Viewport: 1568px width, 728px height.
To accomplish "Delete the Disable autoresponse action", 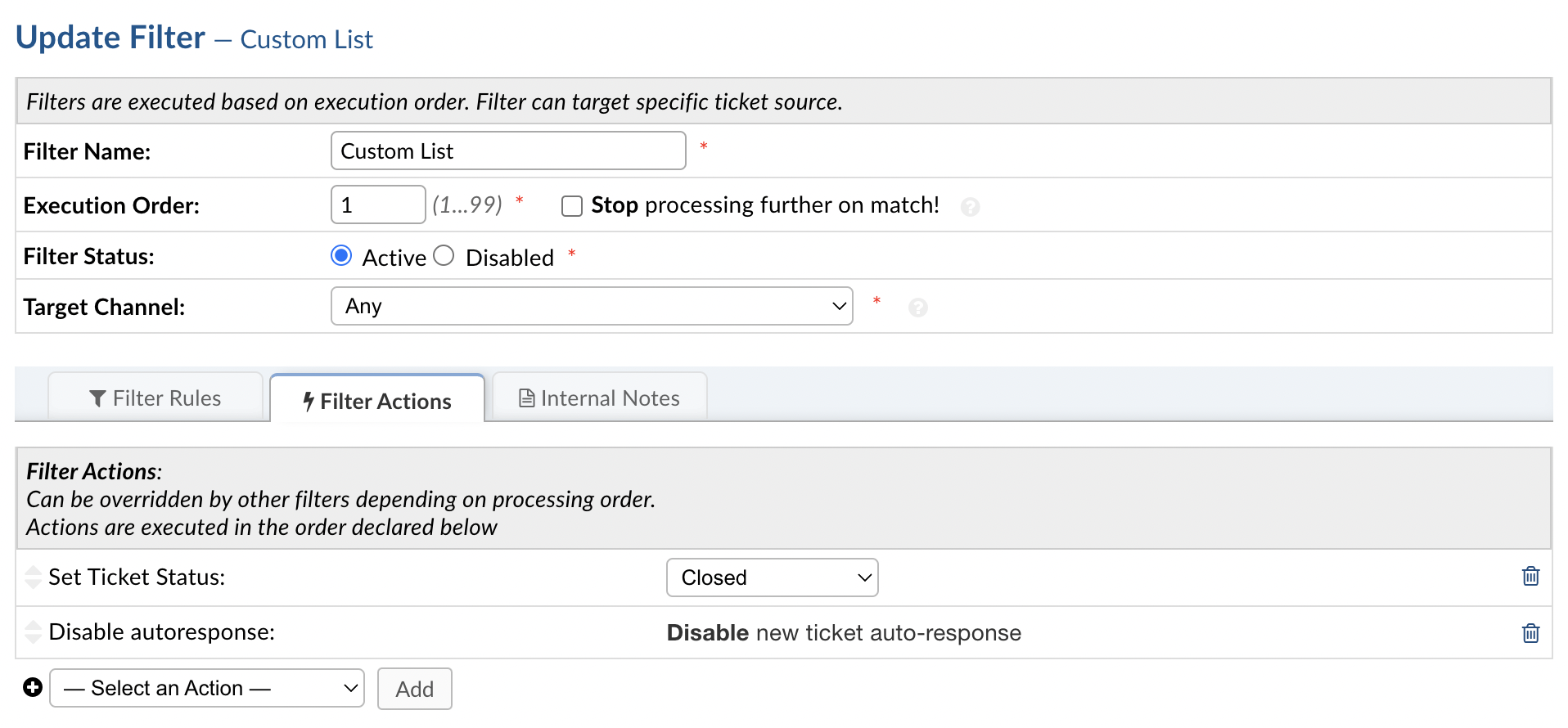I will click(x=1530, y=633).
